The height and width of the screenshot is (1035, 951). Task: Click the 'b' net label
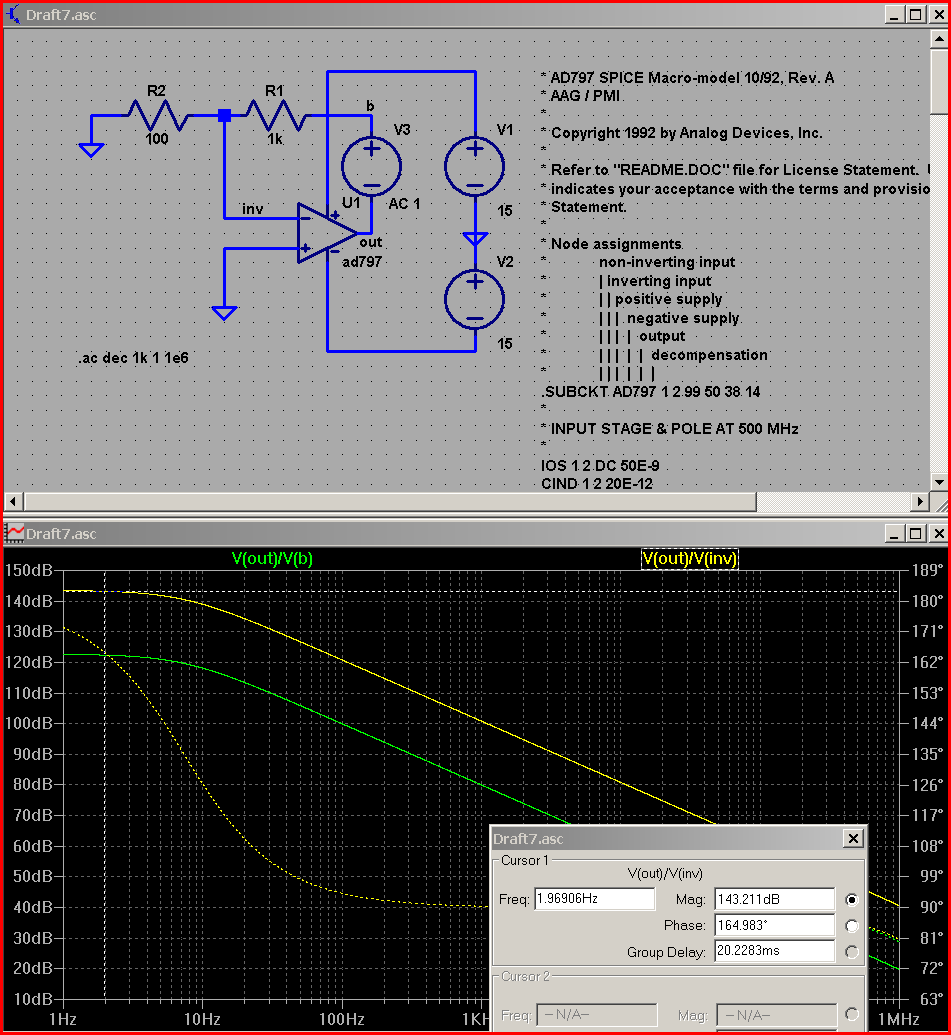point(370,106)
